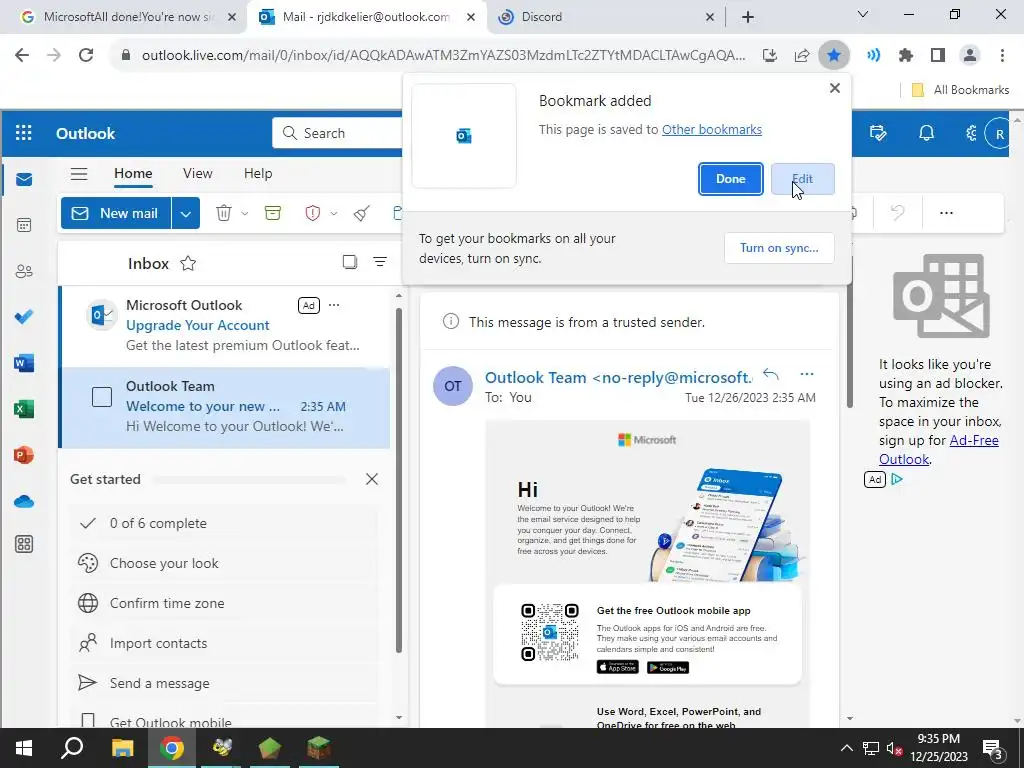Viewport: 1024px width, 768px height.
Task: Click the Archive icon in toolbar
Action: pos(272,213)
